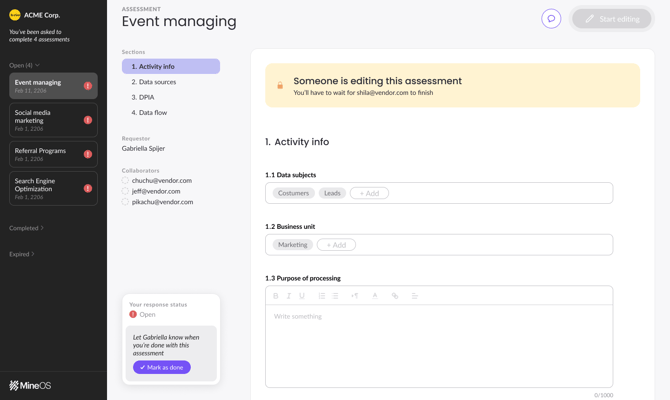Expand the Expired assessments group
Viewport: 670px width, 400px height.
pyautogui.click(x=21, y=254)
